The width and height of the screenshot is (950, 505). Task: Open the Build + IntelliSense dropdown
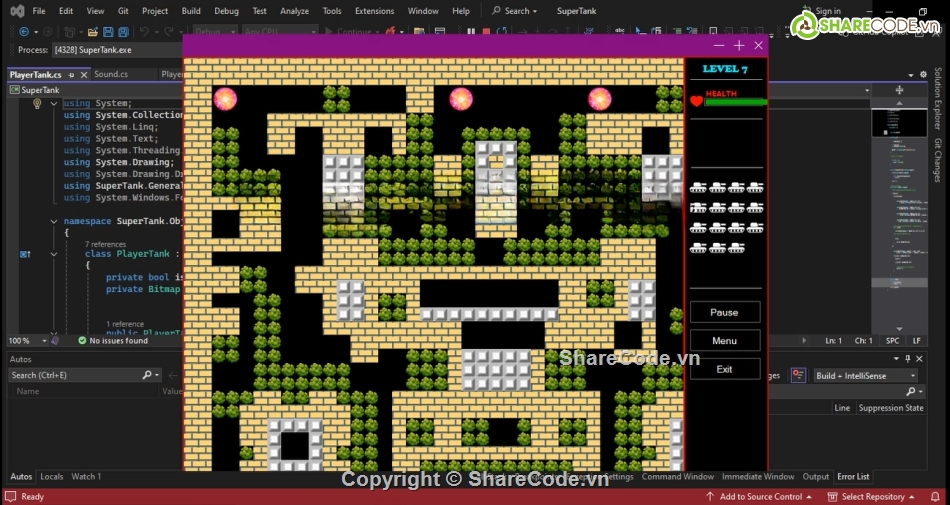tap(866, 375)
